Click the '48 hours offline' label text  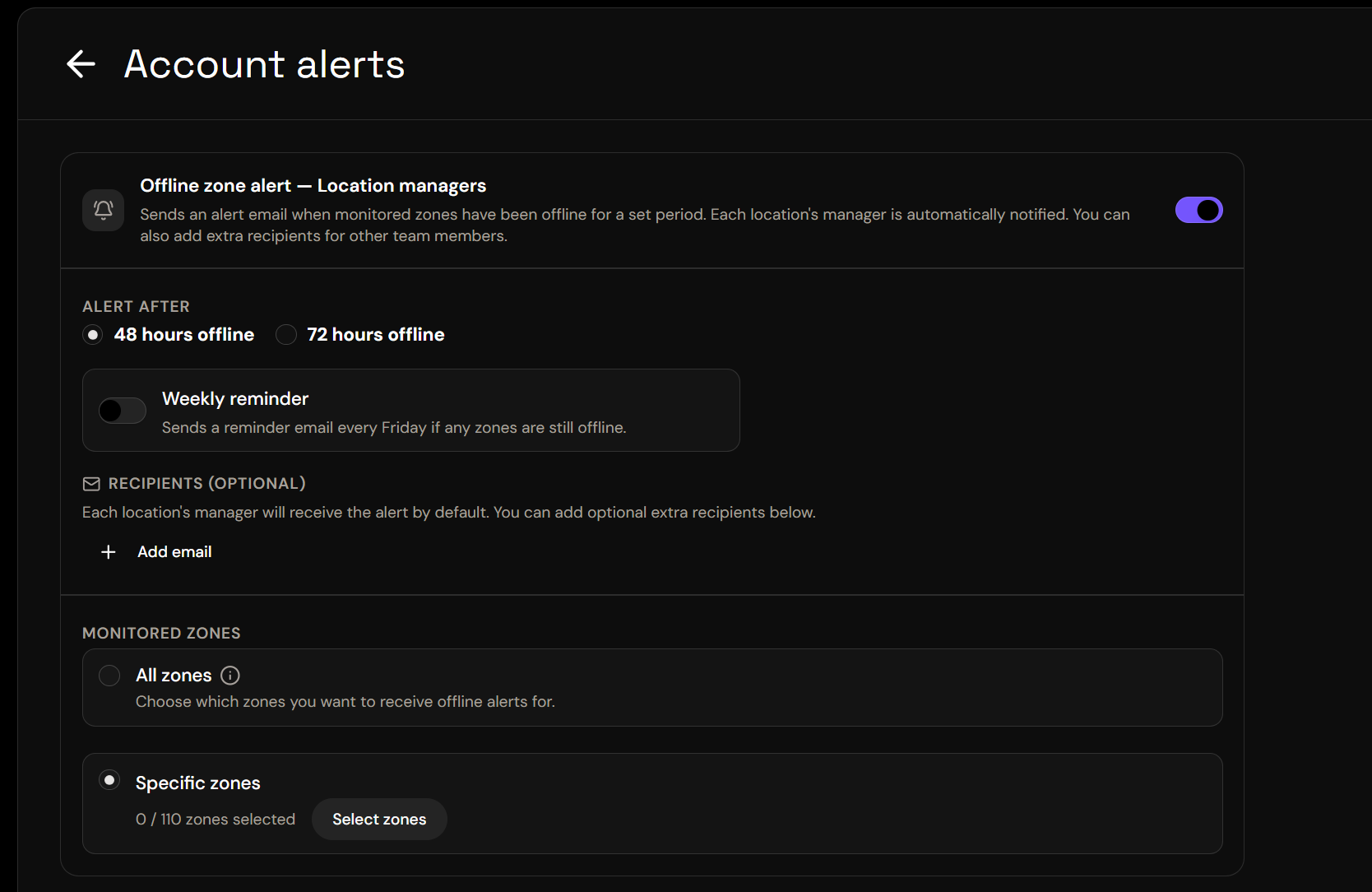[x=184, y=335]
